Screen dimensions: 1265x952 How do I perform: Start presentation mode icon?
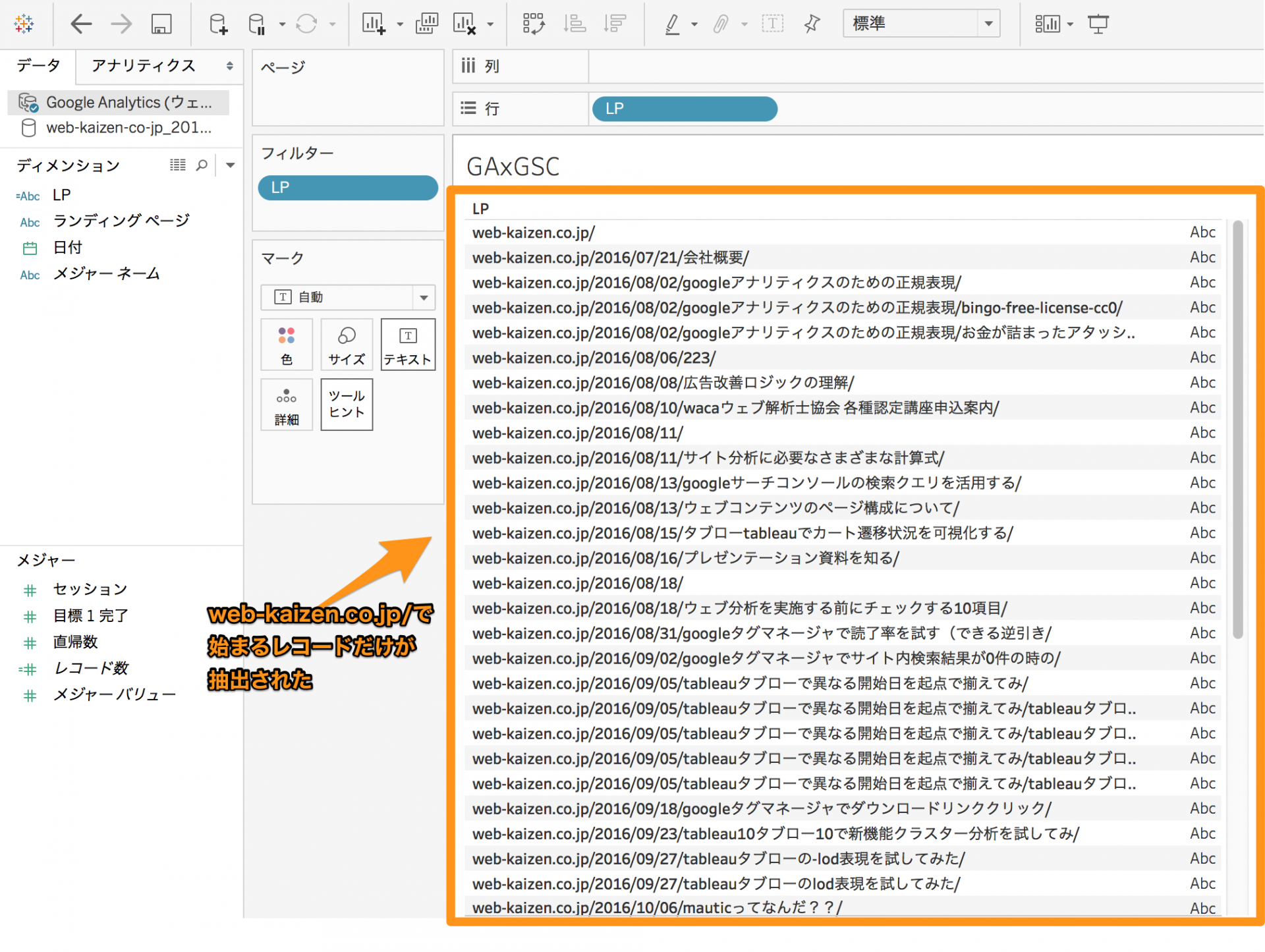click(1098, 24)
